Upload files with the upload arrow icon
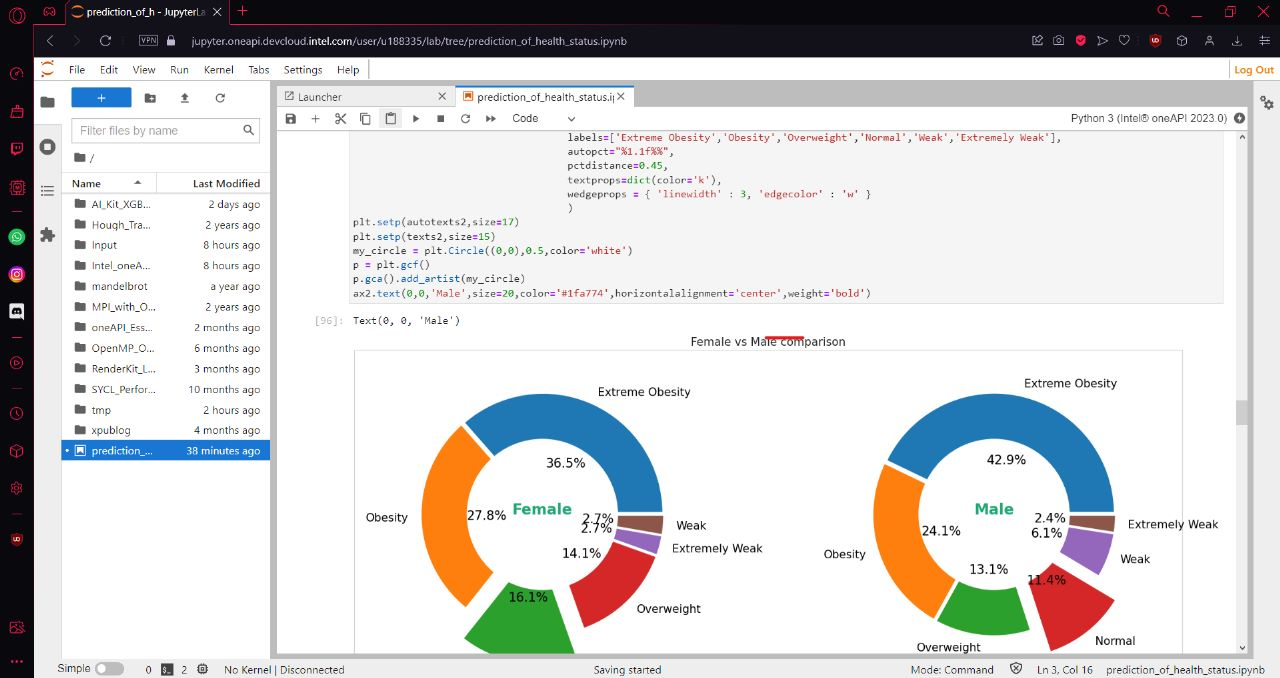 184,98
